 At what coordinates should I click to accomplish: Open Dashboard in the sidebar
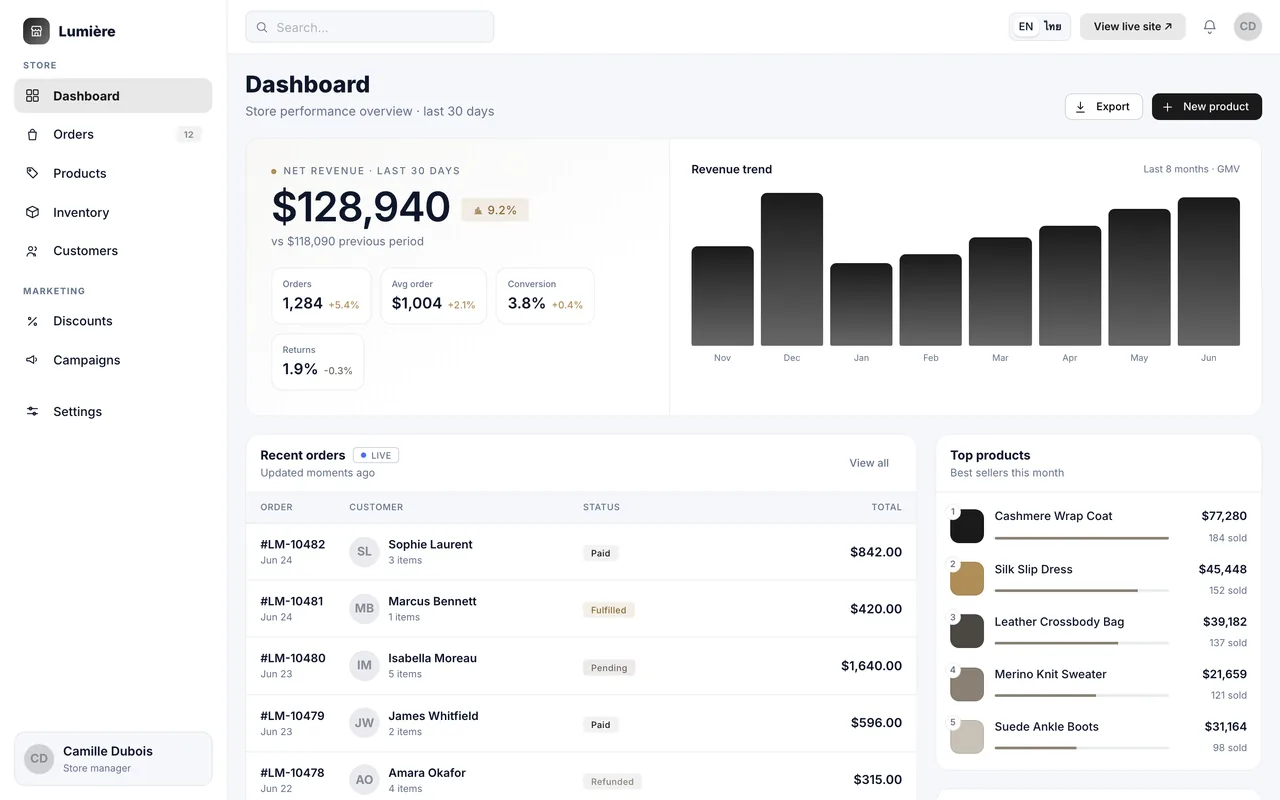pyautogui.click(x=113, y=96)
